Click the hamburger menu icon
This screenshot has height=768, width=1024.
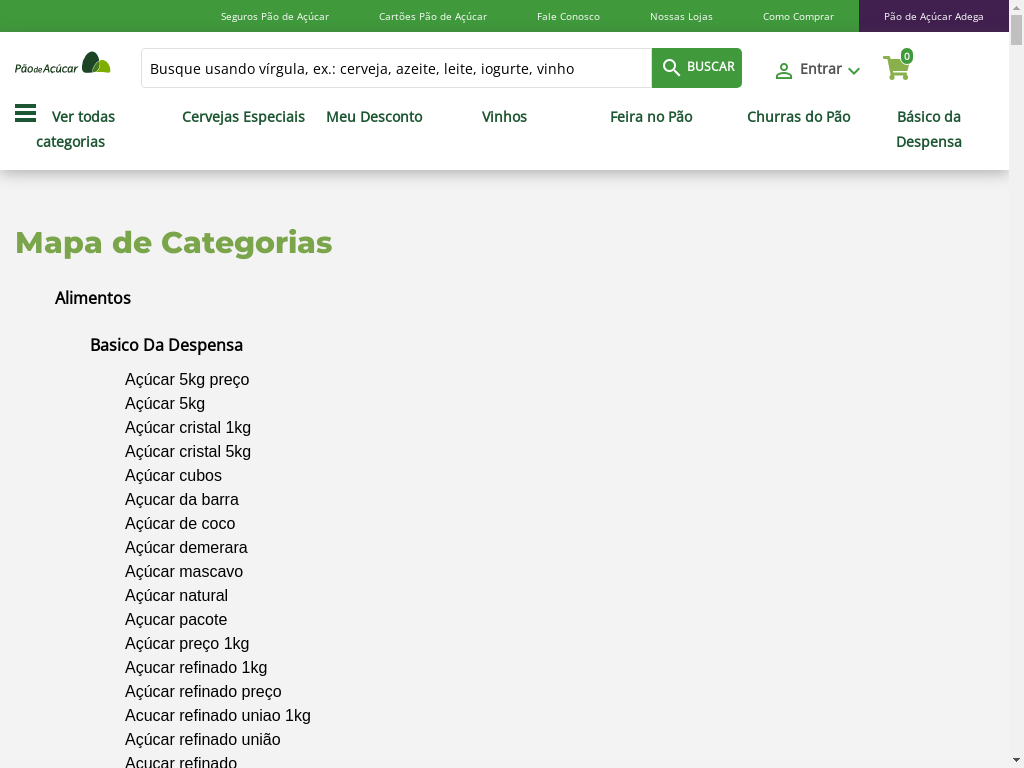[25, 114]
